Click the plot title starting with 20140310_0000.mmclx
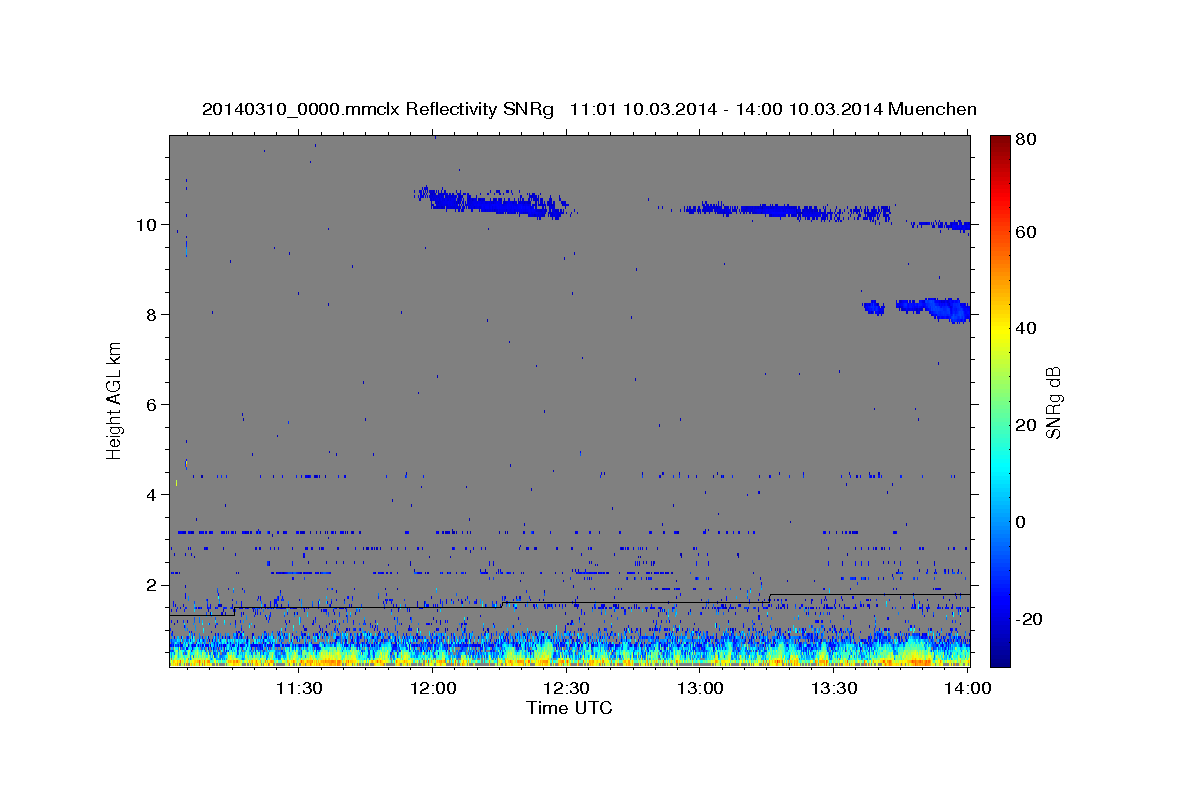Viewport: 1200px width, 800px height. [589, 109]
